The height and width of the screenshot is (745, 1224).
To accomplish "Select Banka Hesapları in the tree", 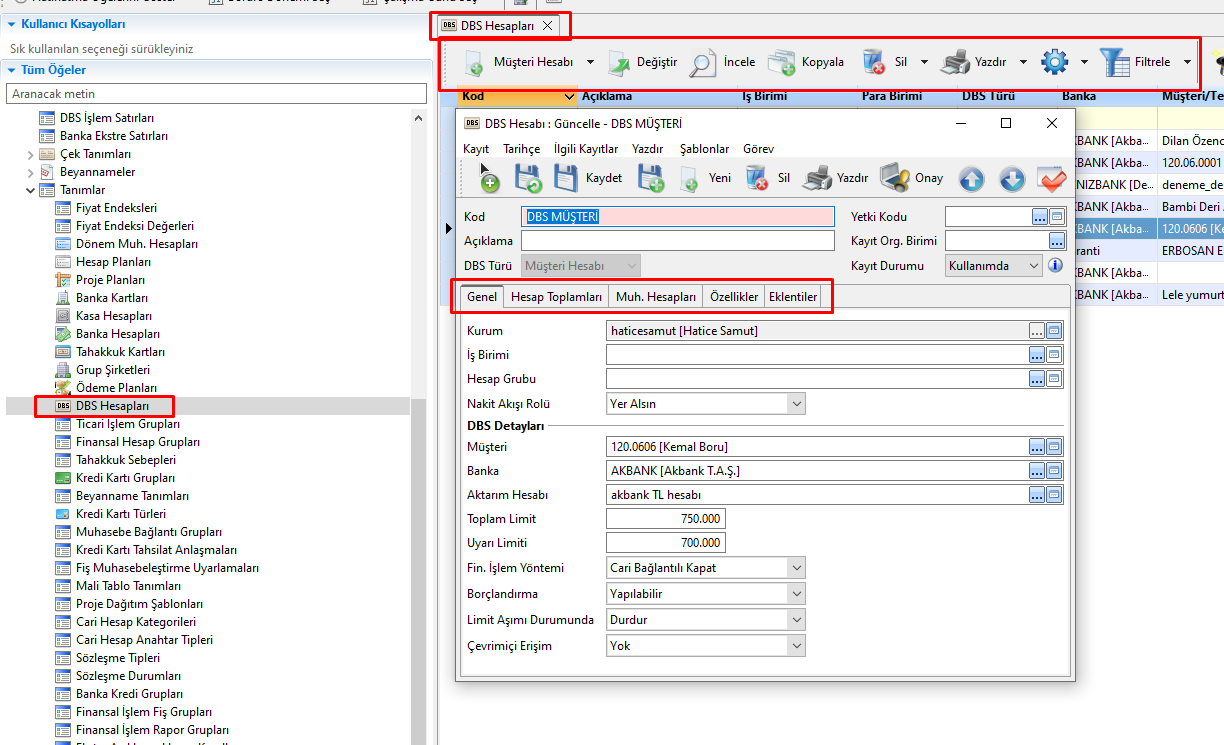I will [x=117, y=334].
